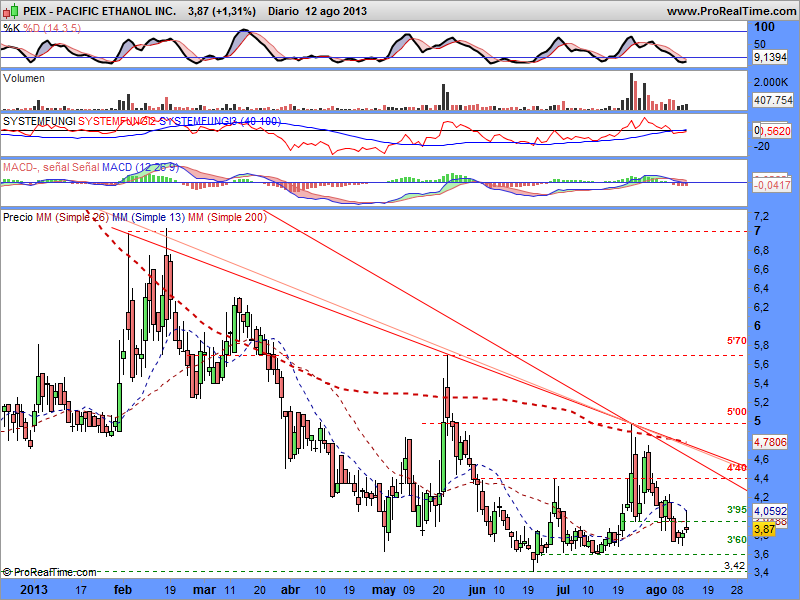Click the ago month label
Viewport: 800px width, 600px height.
[657, 590]
